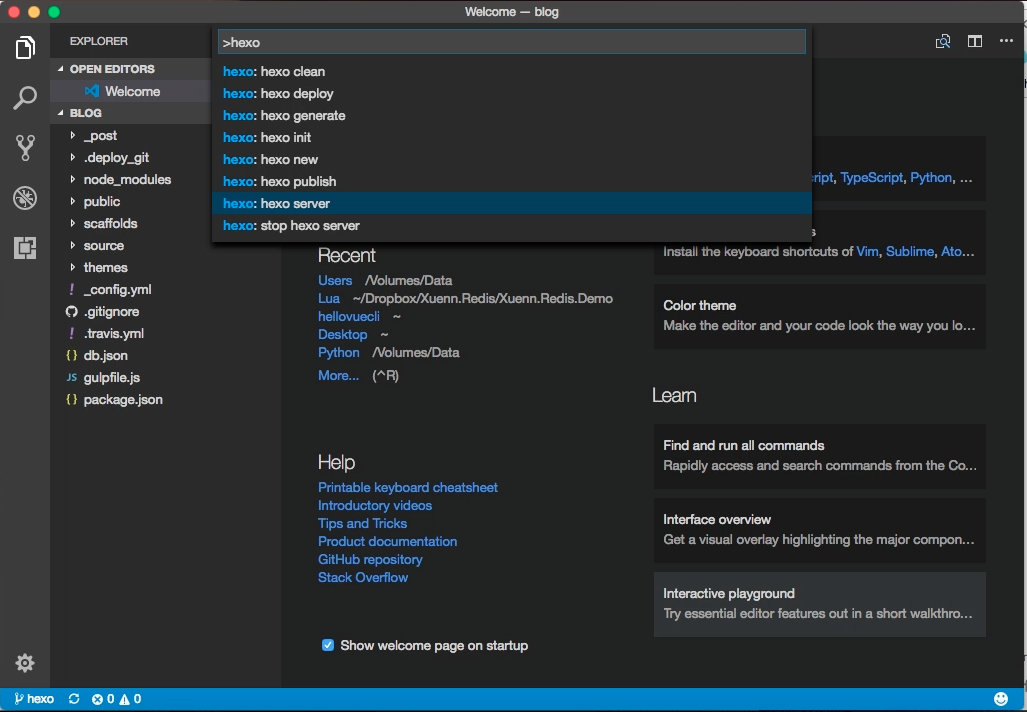Open the Color theme card
The height and width of the screenshot is (712, 1027).
tap(819, 316)
